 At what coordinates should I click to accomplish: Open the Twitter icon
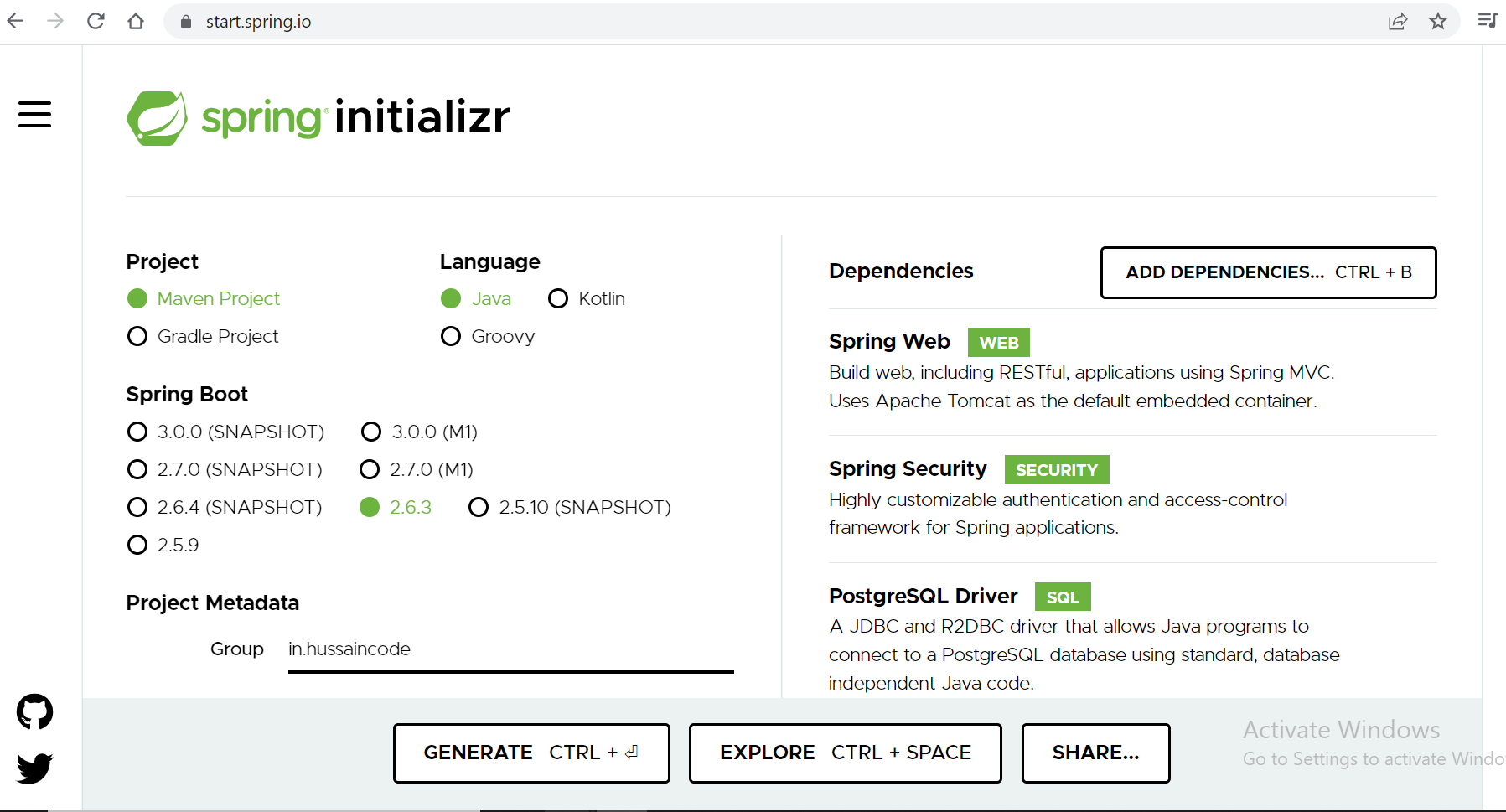click(x=34, y=768)
